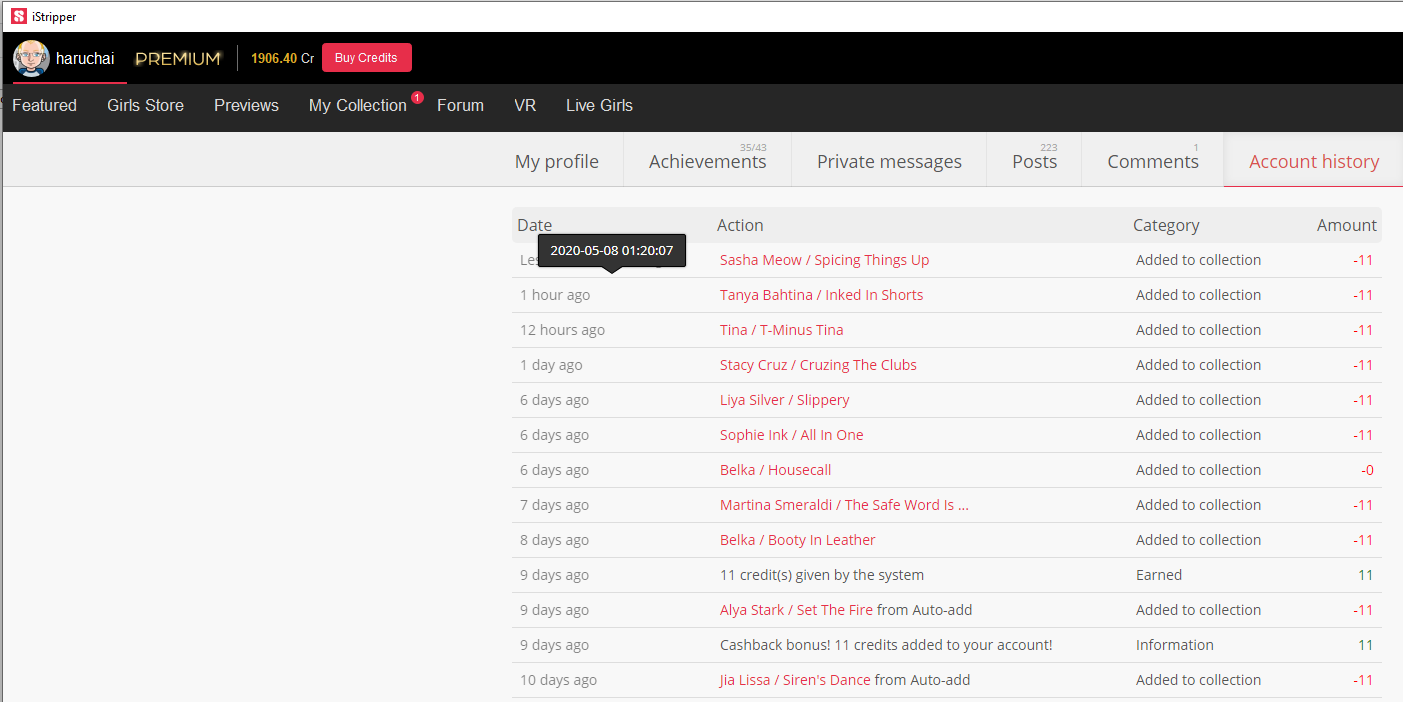Viewport: 1403px width, 702px height.
Task: Open Tanya Bahtina / Inked In Shorts link
Action: (x=821, y=295)
